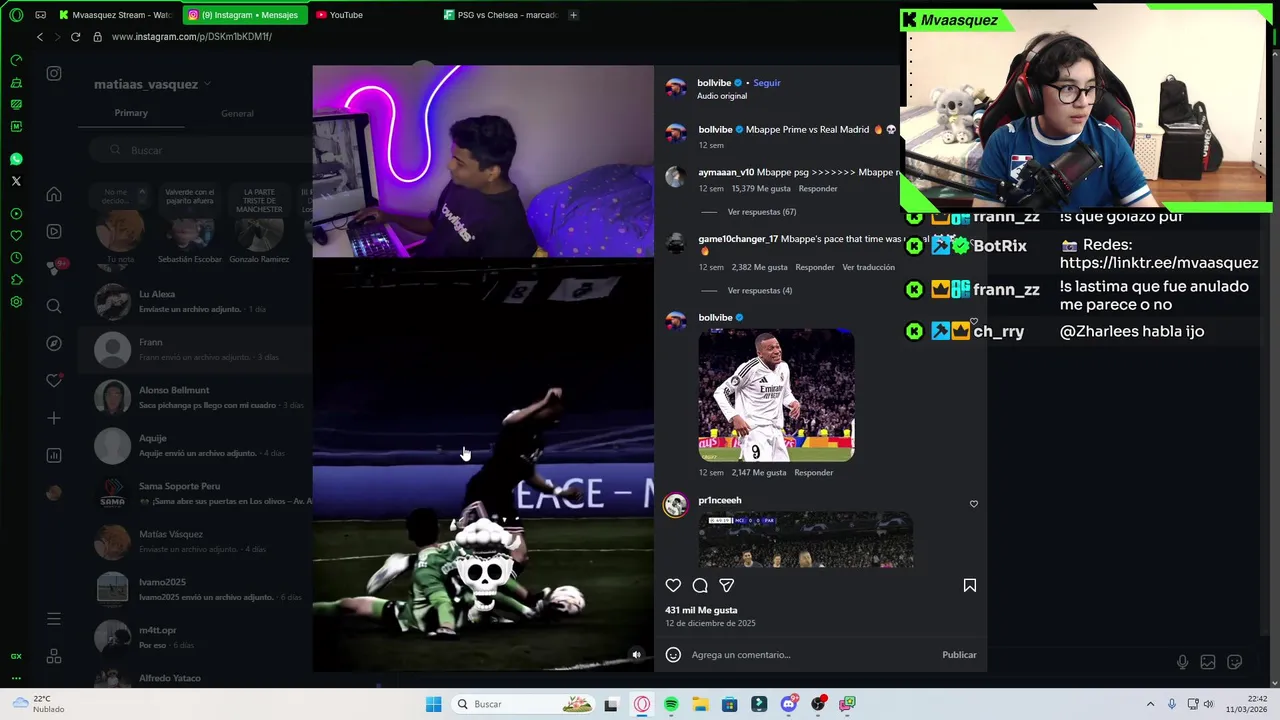Select the Instagram Mensajes tab
The width and height of the screenshot is (1280, 720).
pyautogui.click(x=243, y=15)
